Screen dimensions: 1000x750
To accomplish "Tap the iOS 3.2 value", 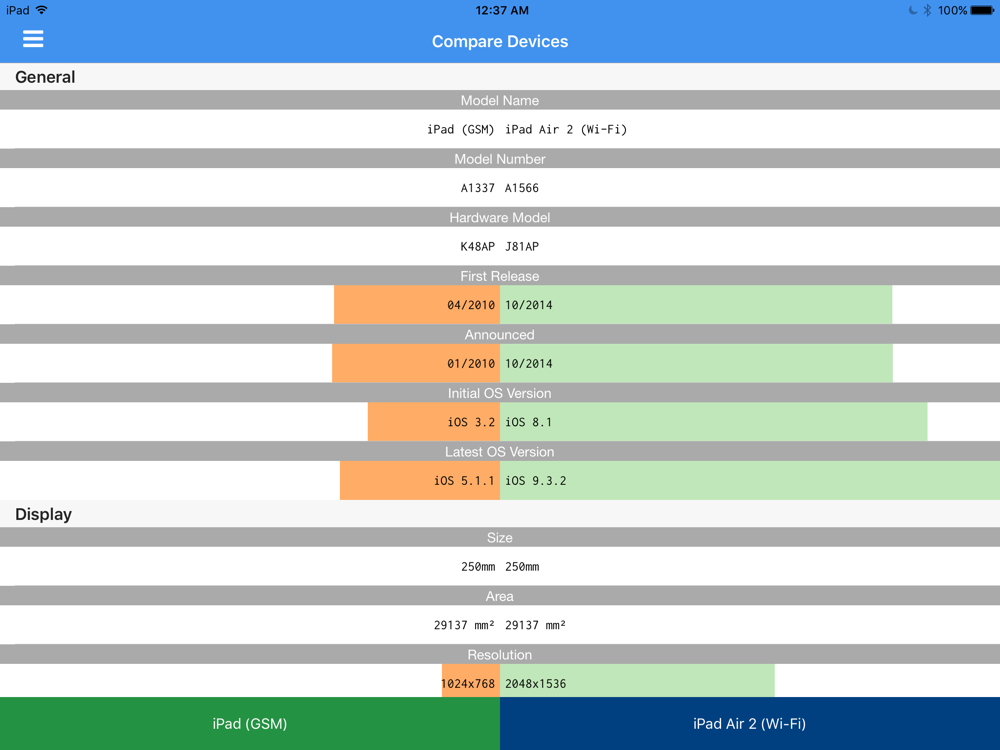I will 471,422.
